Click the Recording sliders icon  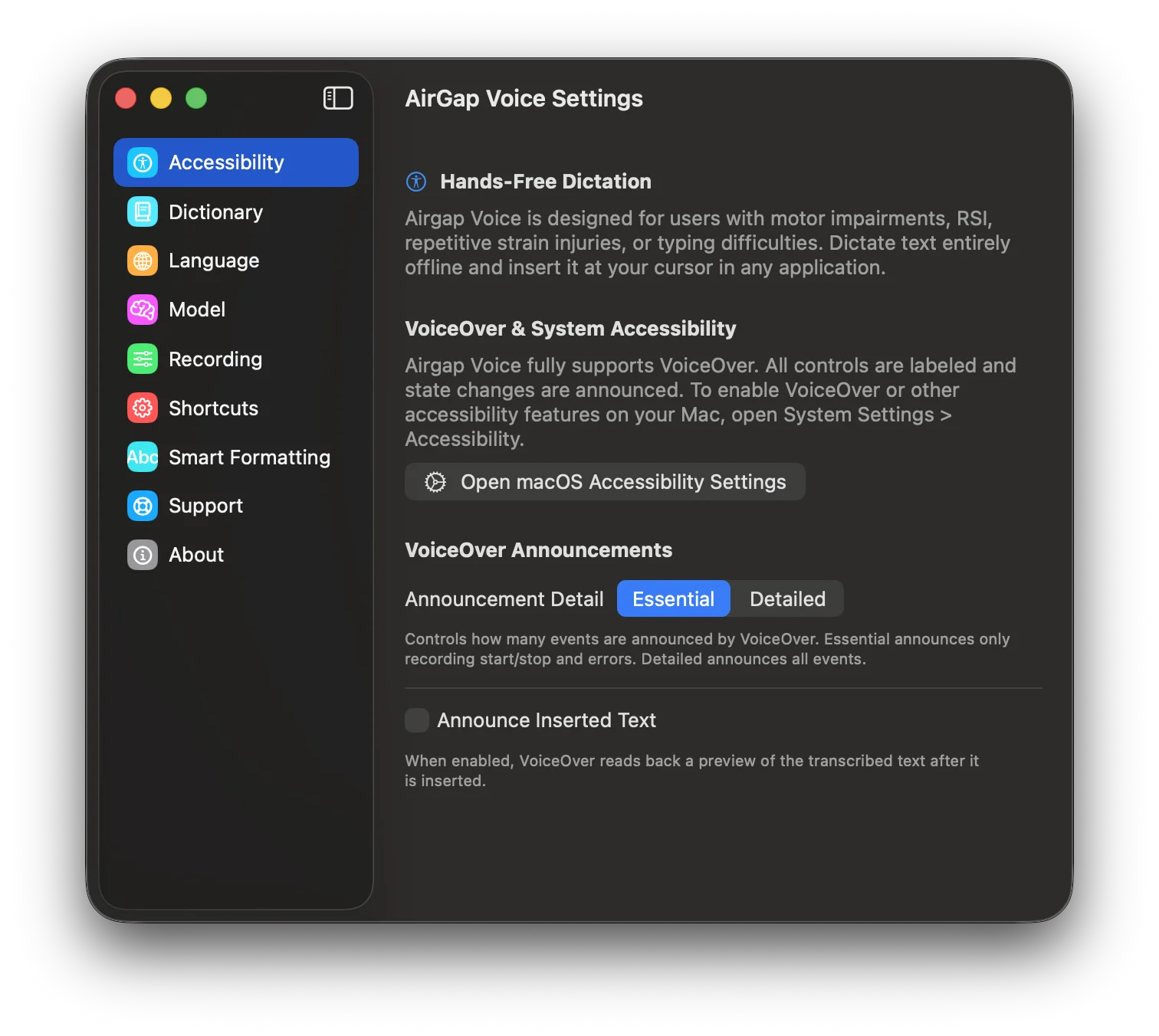tap(143, 359)
